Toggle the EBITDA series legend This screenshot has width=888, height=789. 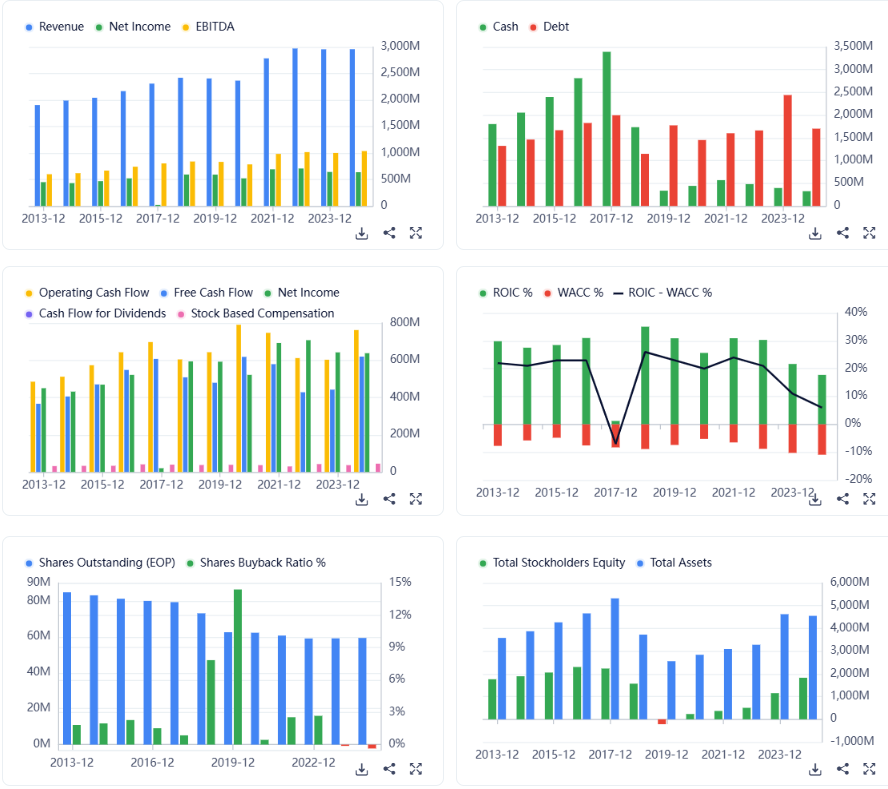(x=208, y=27)
